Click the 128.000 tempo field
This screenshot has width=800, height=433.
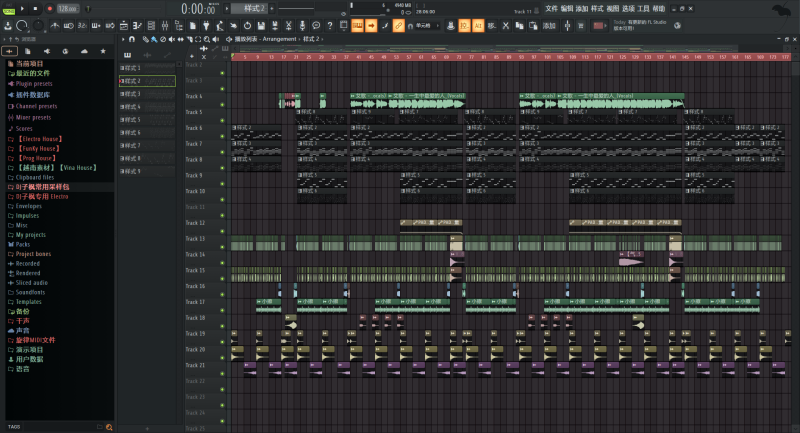pyautogui.click(x=68, y=9)
